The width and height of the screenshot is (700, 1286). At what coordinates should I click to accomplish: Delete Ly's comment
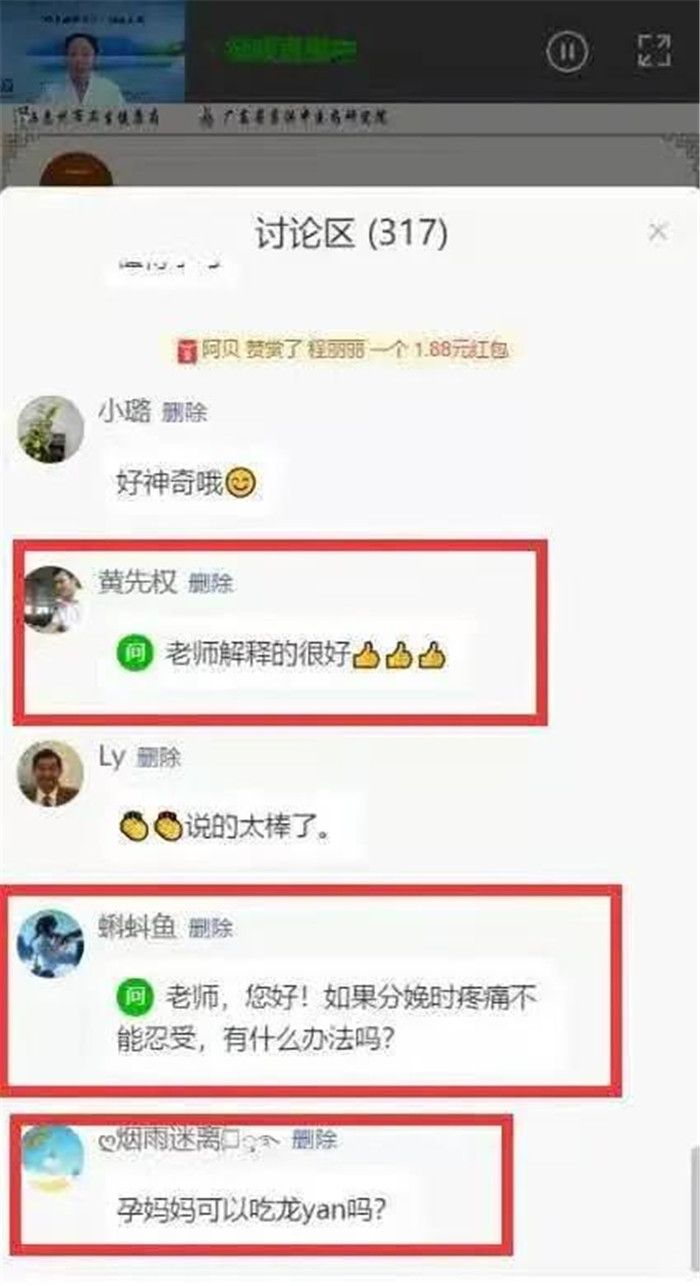tap(158, 758)
